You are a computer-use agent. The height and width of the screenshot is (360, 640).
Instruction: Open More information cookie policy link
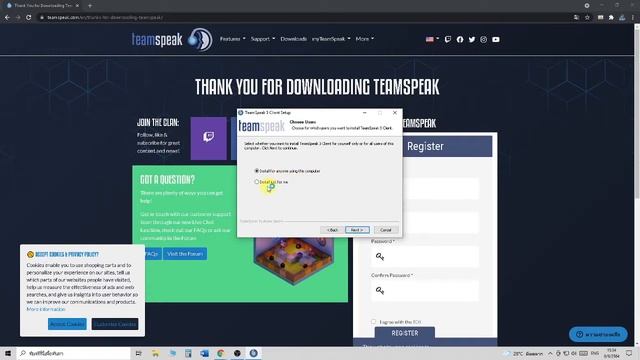46,309
